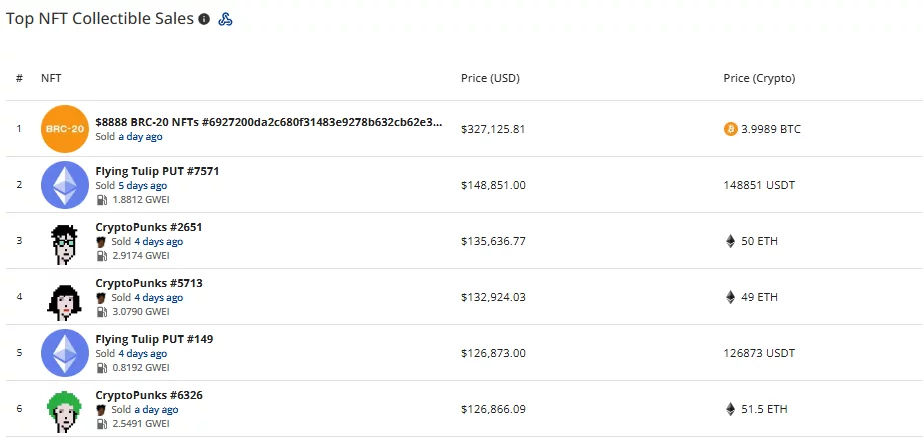Viewport: 923px width, 437px height.
Task: Click the marketplace icon before Sold in CryptoPunks #2651
Action: tap(101, 241)
